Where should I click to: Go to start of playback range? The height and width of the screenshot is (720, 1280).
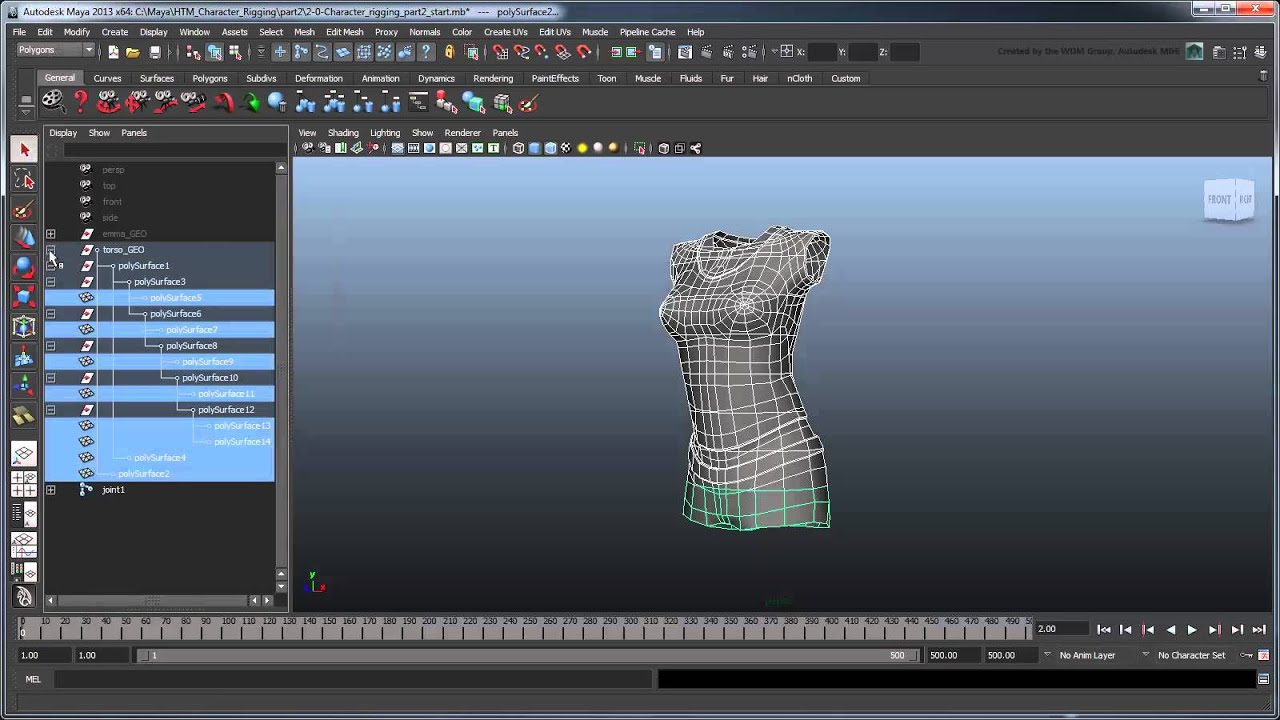click(1104, 630)
